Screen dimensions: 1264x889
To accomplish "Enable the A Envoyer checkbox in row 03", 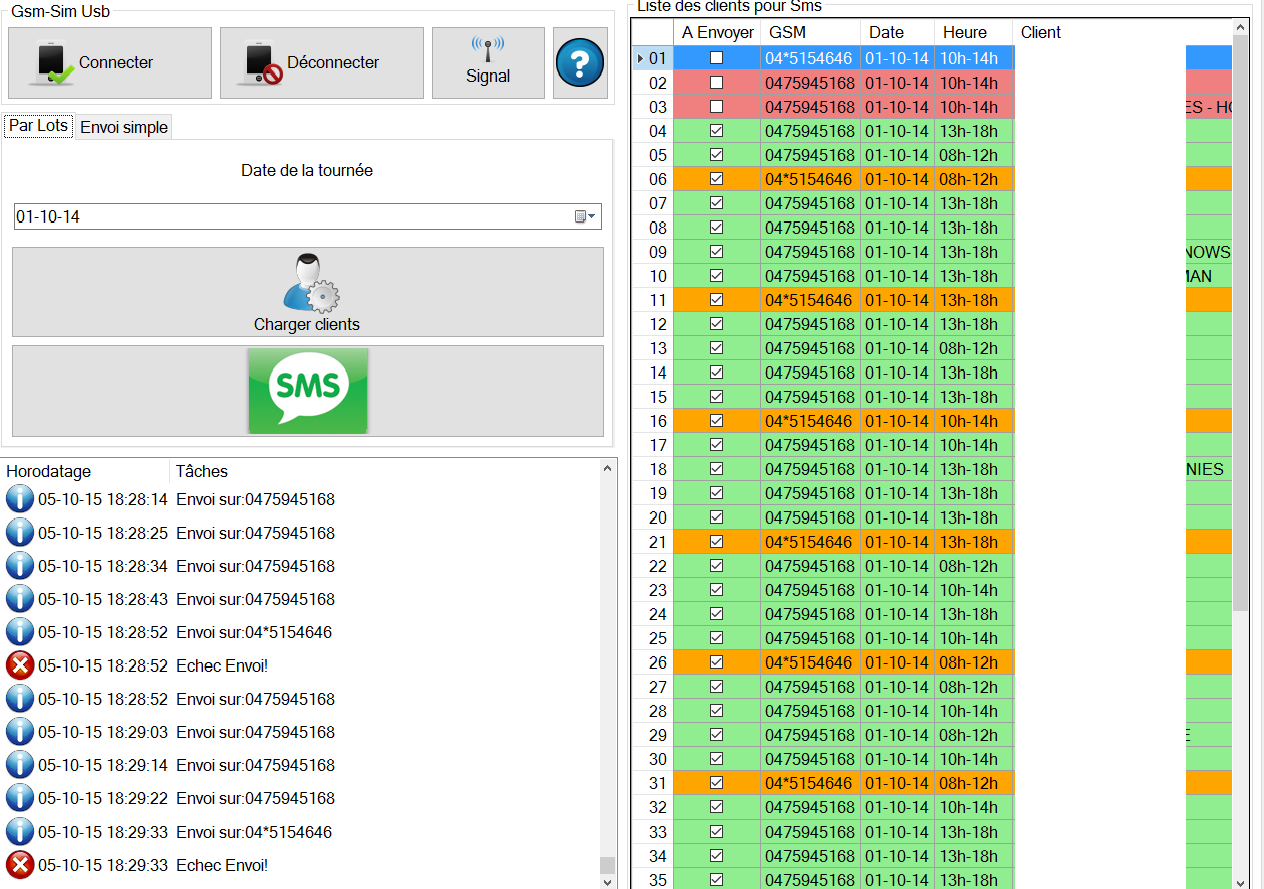I will tap(716, 107).
